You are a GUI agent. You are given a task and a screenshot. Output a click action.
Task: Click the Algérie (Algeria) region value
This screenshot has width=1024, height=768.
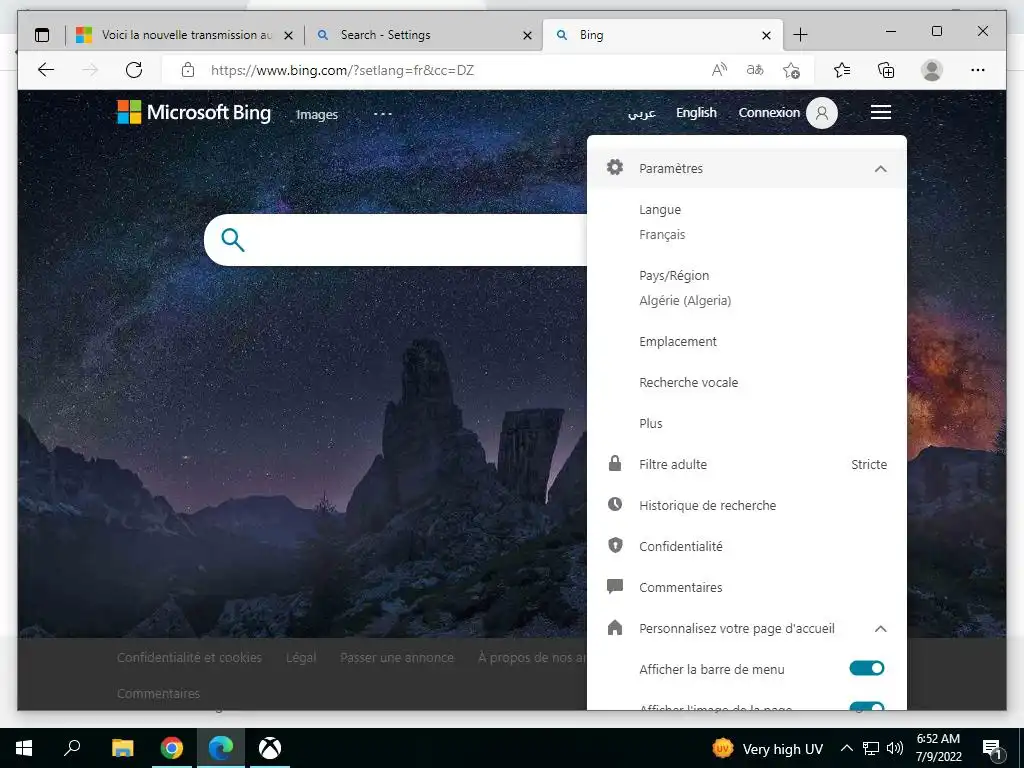[685, 300]
